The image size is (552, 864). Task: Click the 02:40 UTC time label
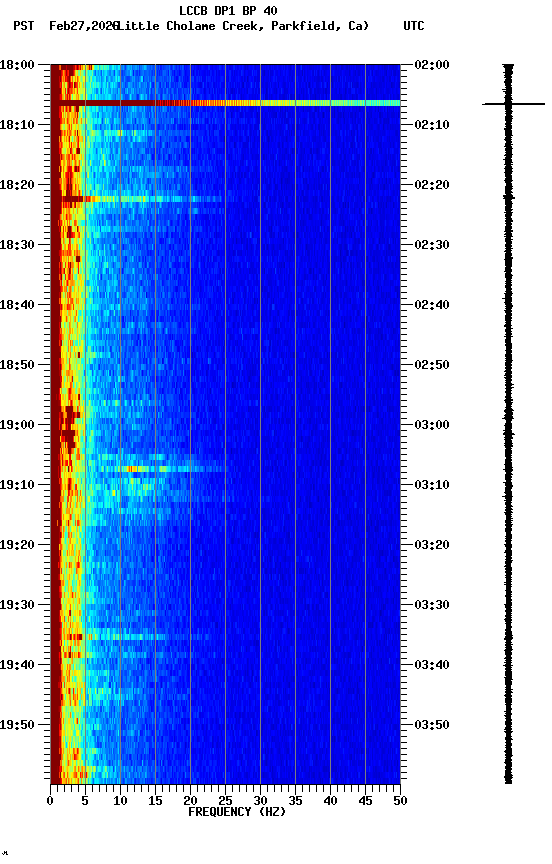click(x=432, y=305)
